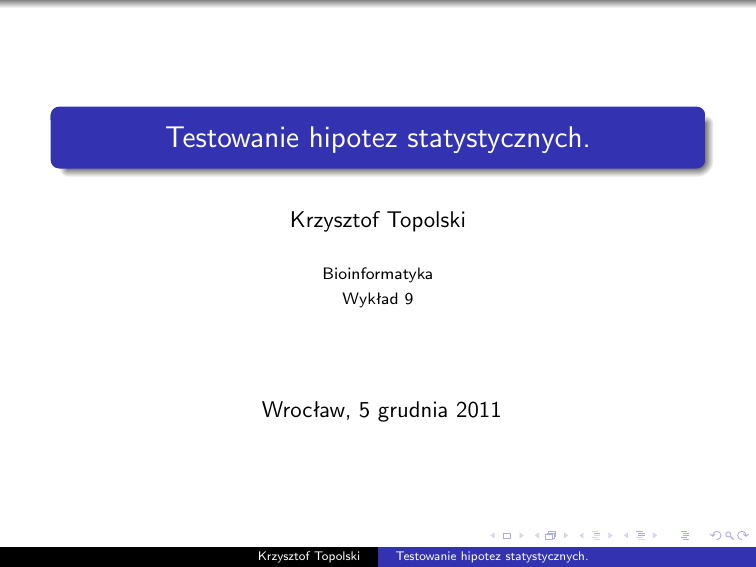756x567 pixels.
Task: Go to previous frame using left arrow
Action: (x=537, y=536)
